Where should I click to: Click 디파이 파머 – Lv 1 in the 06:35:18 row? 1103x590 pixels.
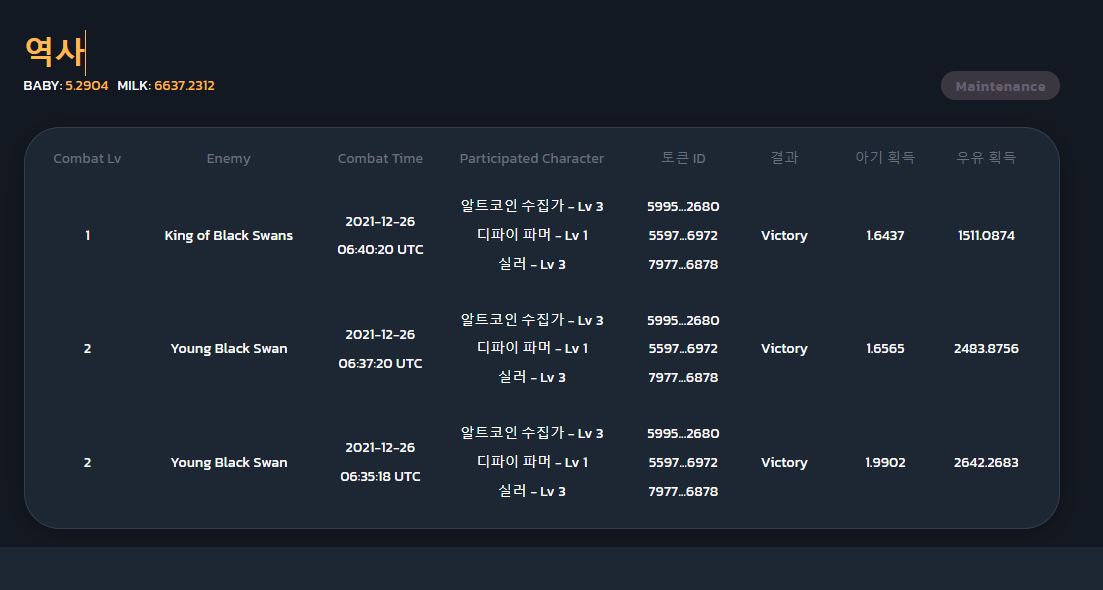[532, 462]
